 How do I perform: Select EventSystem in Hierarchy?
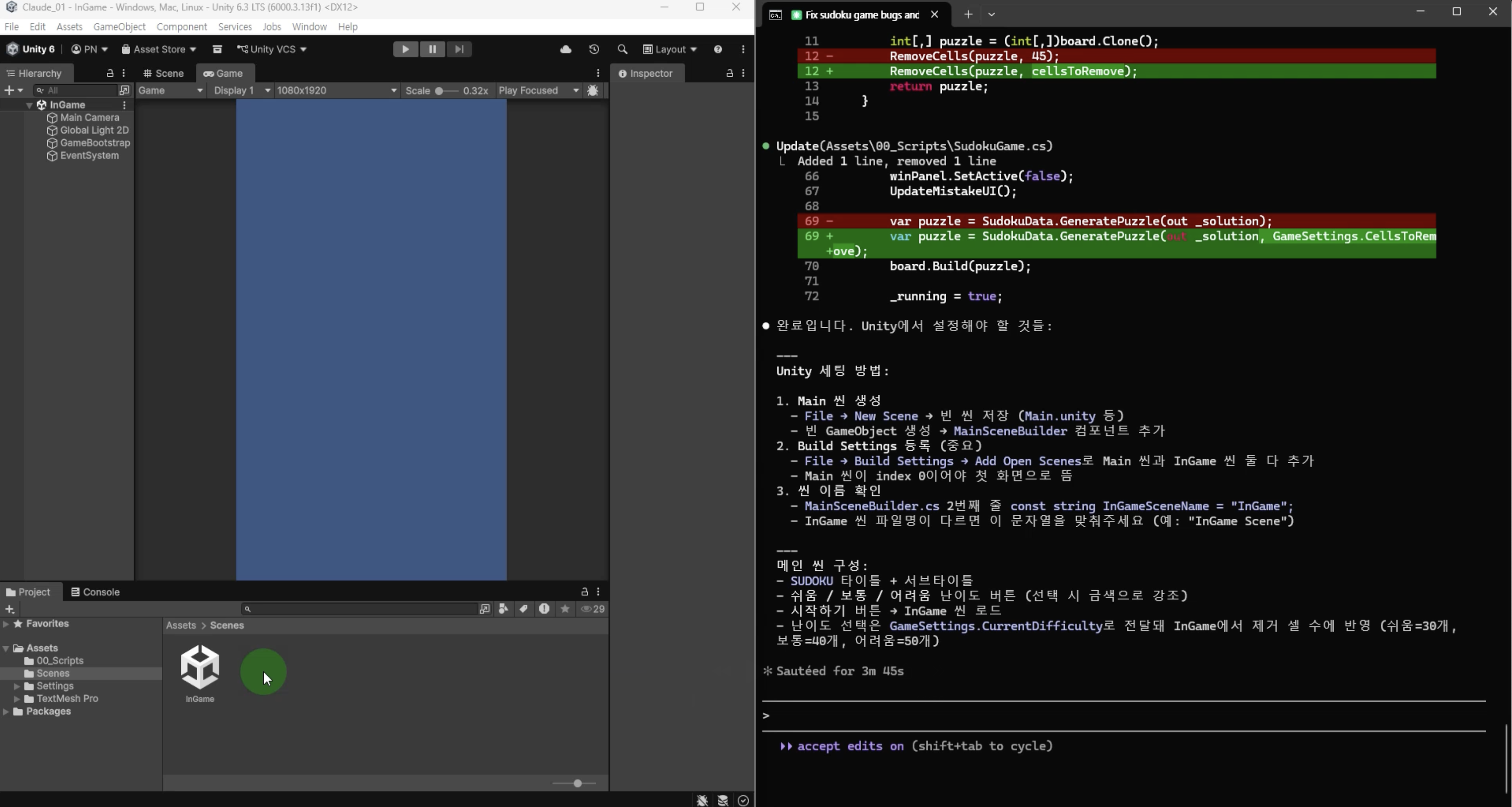pos(89,156)
